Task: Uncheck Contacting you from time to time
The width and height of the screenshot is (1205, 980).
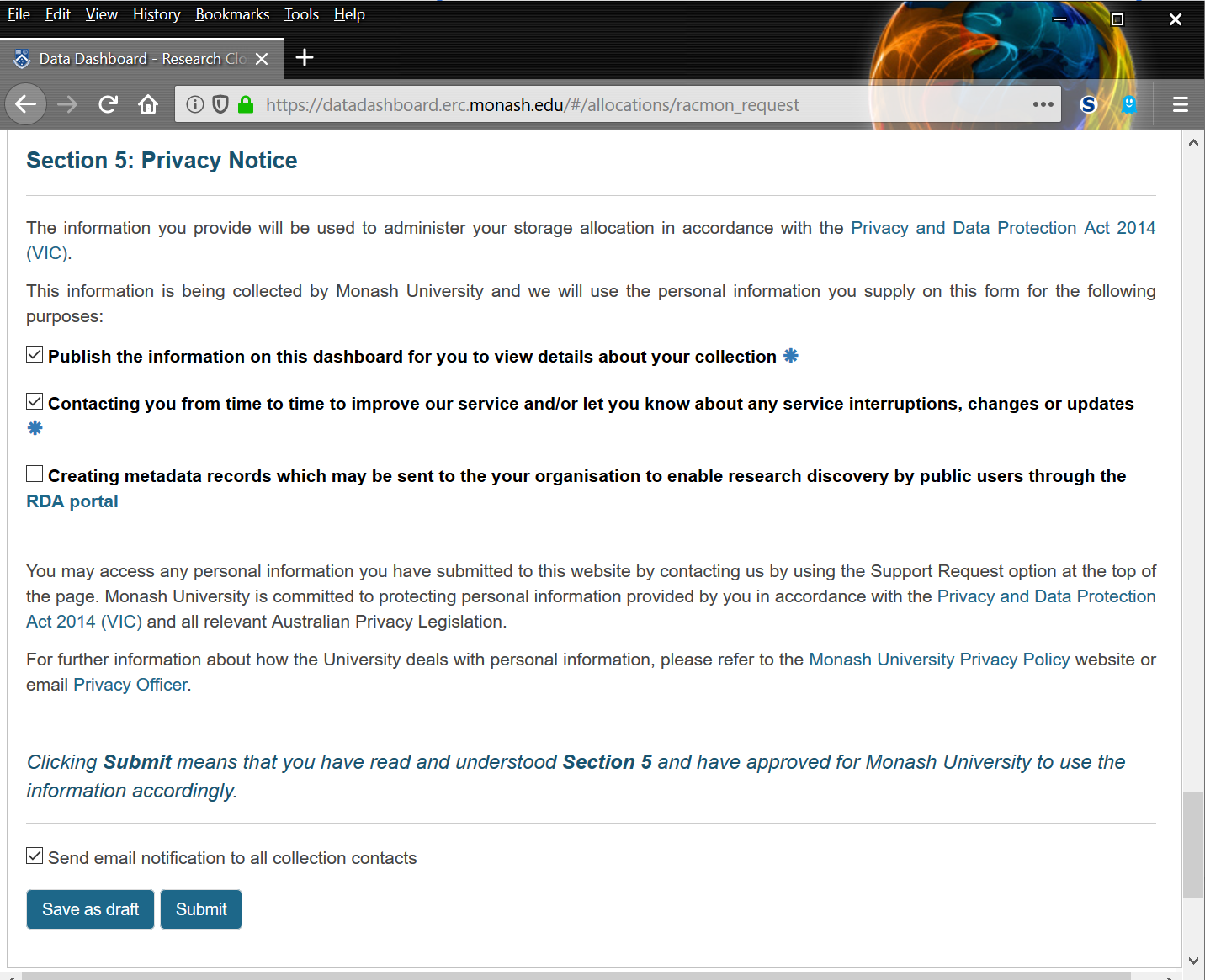Action: 35,401
